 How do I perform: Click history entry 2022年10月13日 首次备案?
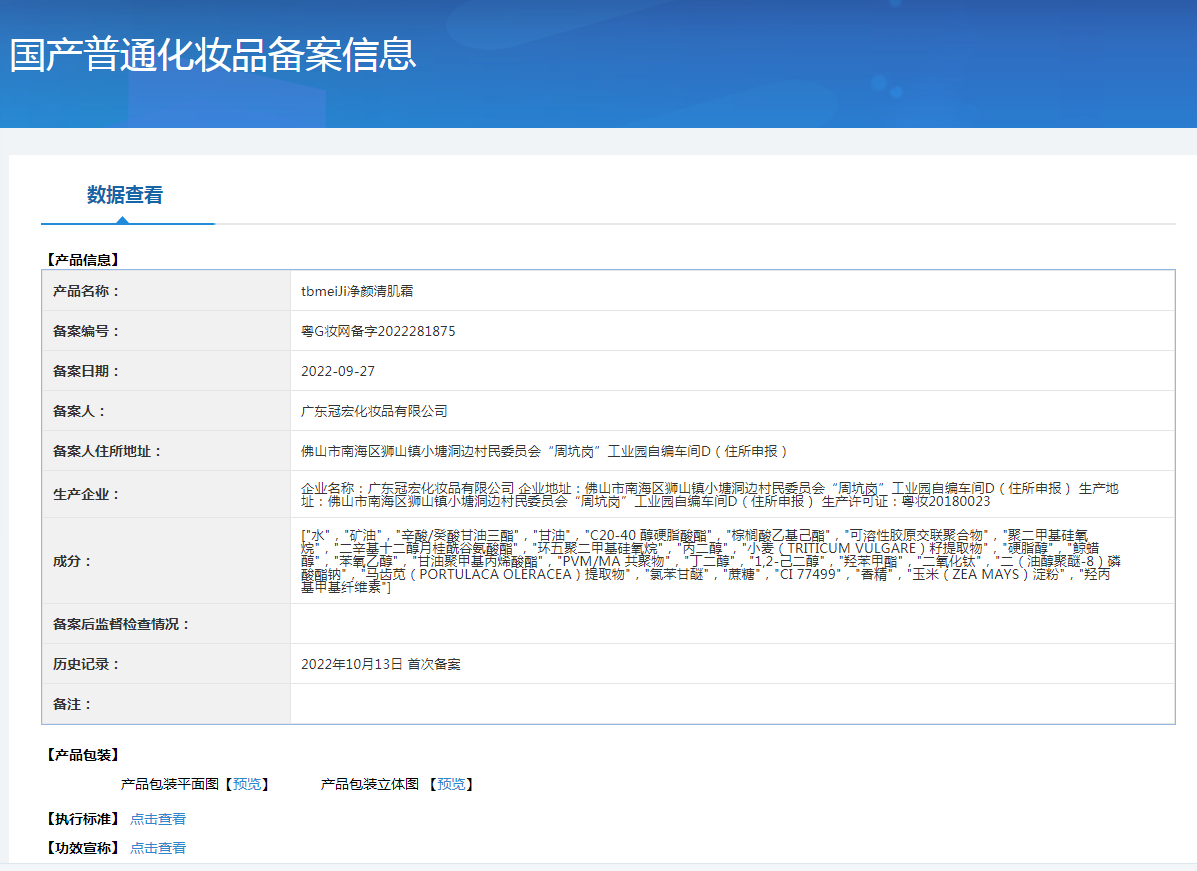point(380,664)
